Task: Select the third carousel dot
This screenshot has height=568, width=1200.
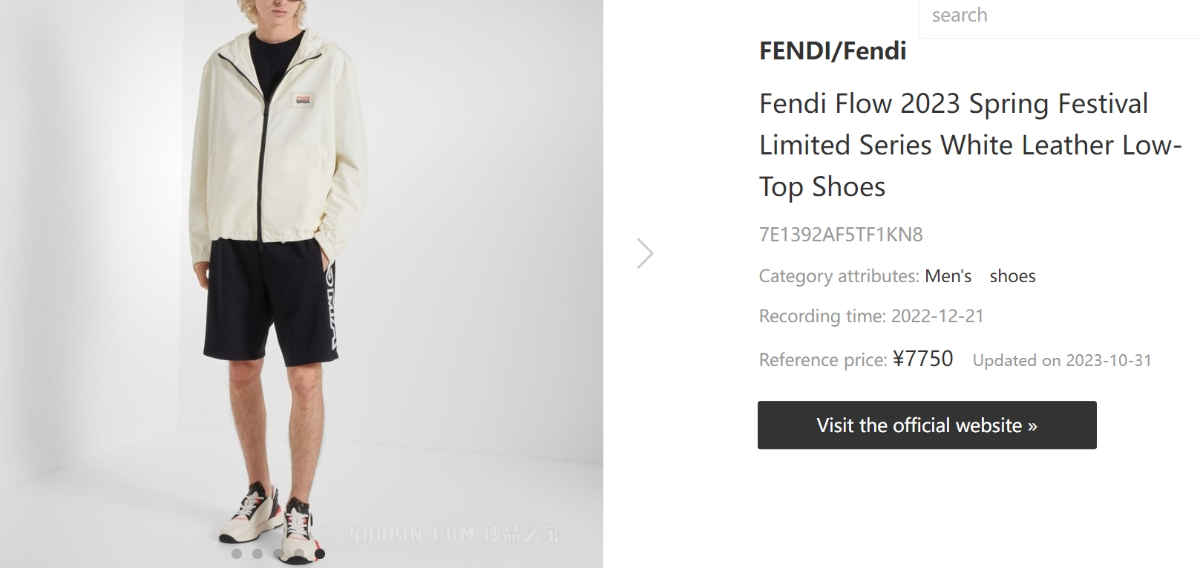Action: pos(278,553)
